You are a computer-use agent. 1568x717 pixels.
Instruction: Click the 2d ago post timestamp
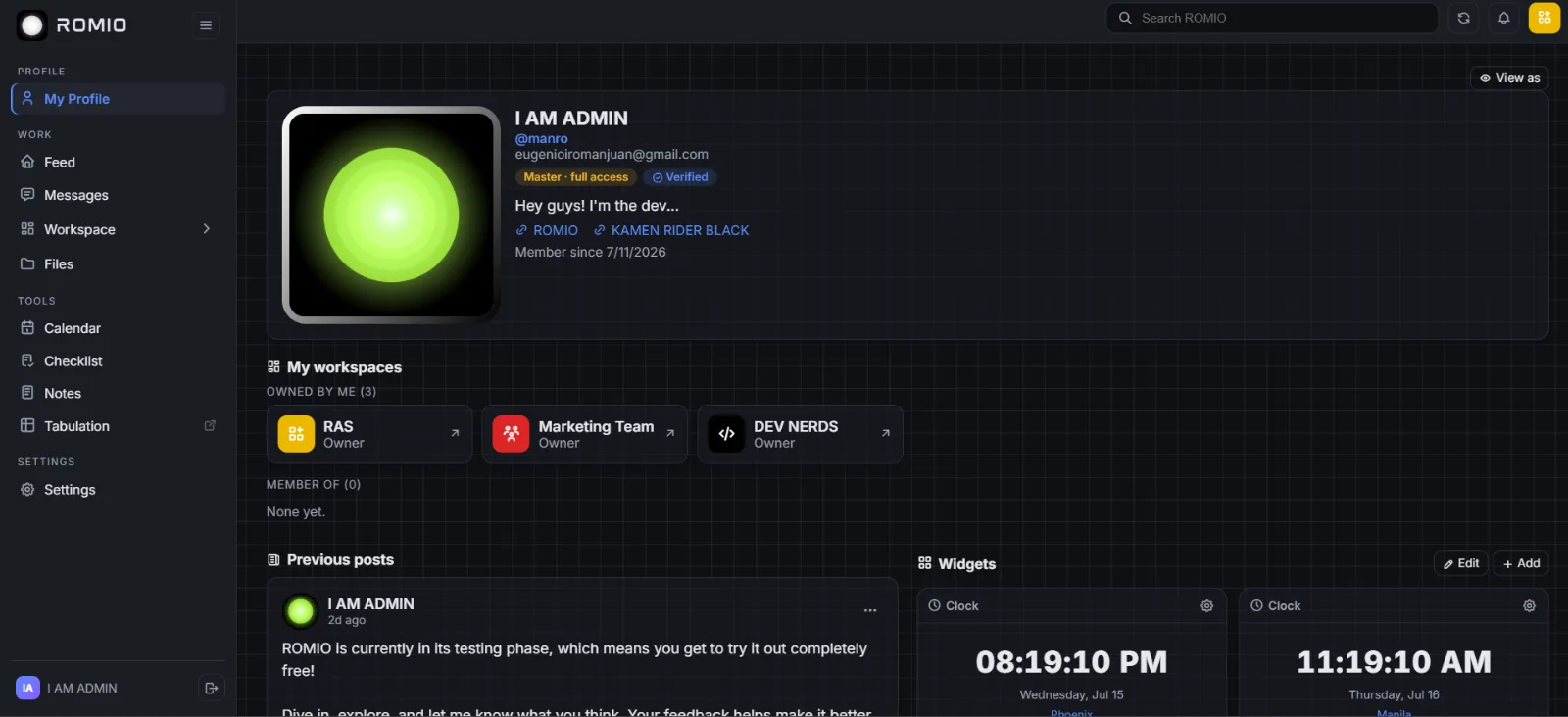pyautogui.click(x=347, y=621)
